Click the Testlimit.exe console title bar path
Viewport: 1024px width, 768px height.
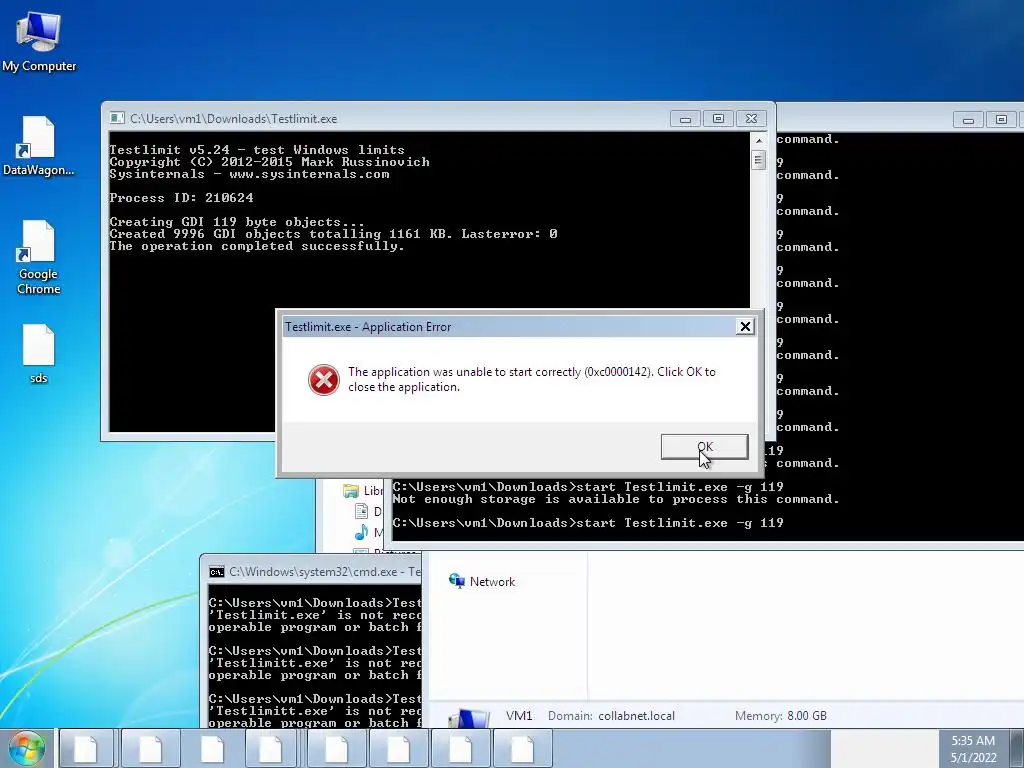[x=233, y=119]
